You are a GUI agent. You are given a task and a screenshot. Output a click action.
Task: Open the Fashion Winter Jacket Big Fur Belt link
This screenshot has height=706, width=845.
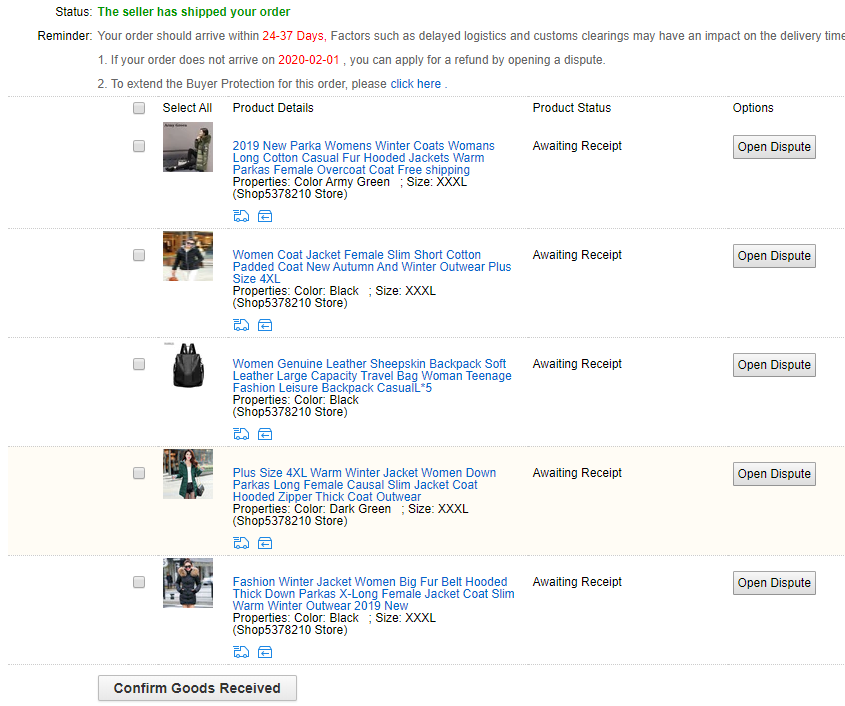click(373, 593)
